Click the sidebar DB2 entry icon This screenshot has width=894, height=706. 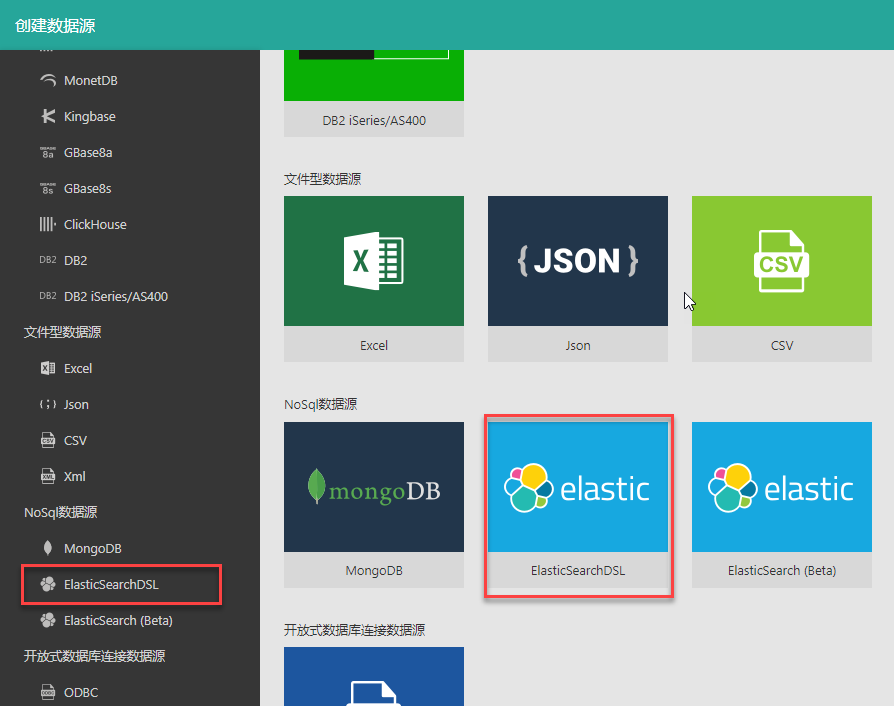tap(48, 260)
